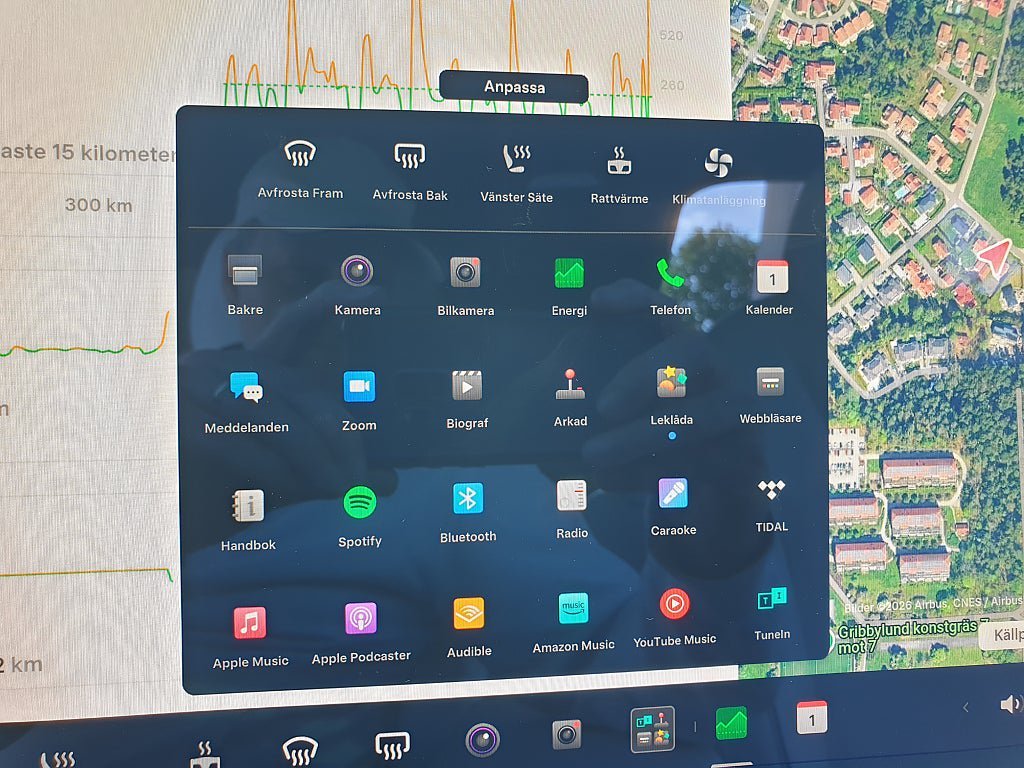This screenshot has width=1024, height=768.
Task: Launch Audible
Action: [x=469, y=614]
